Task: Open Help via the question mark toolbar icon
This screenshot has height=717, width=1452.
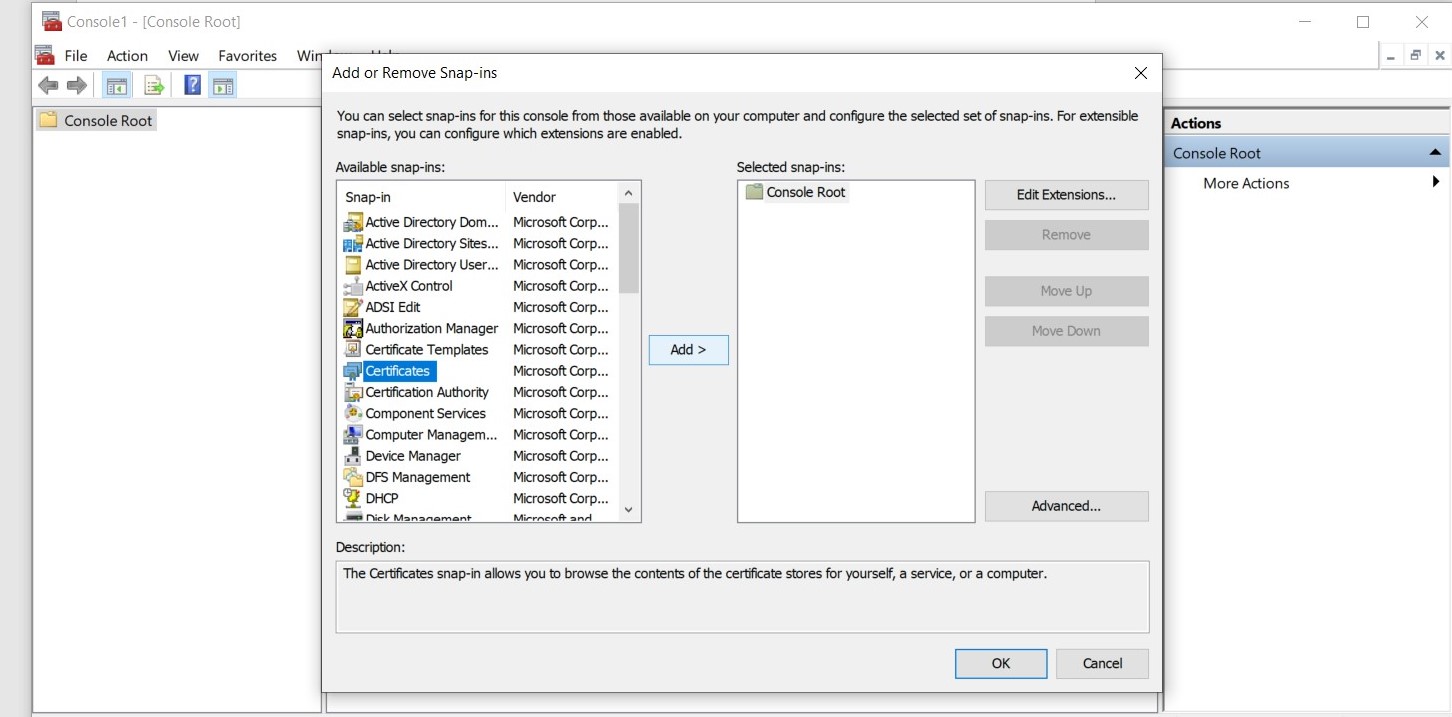Action: [193, 85]
